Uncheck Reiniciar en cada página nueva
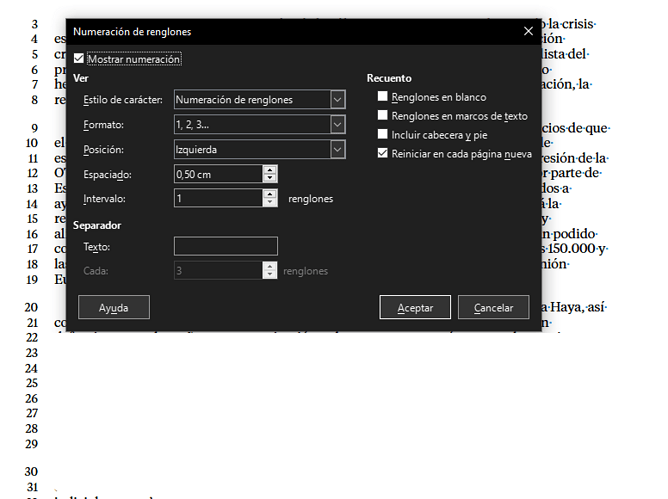668x499 pixels. coord(383,153)
